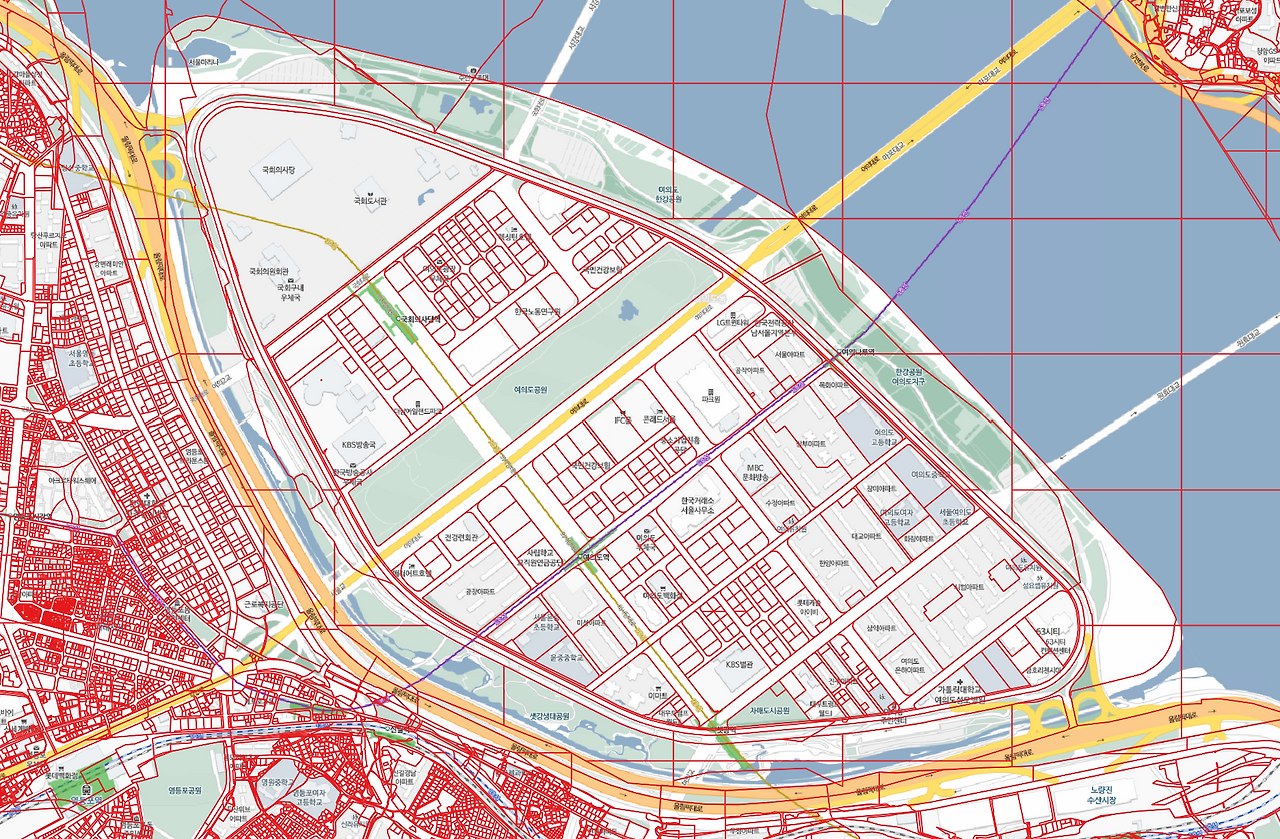Select the 한국노동연구원 label

point(537,311)
